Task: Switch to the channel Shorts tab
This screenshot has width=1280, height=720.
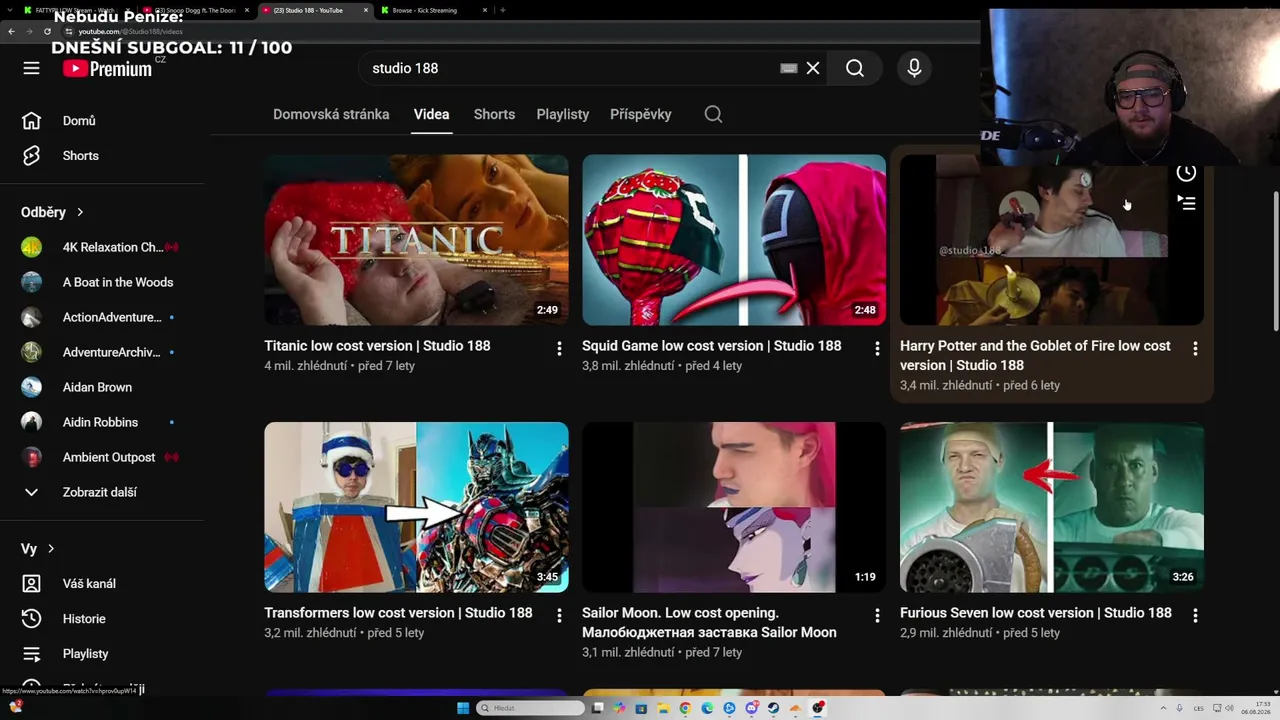Action: 494,114
